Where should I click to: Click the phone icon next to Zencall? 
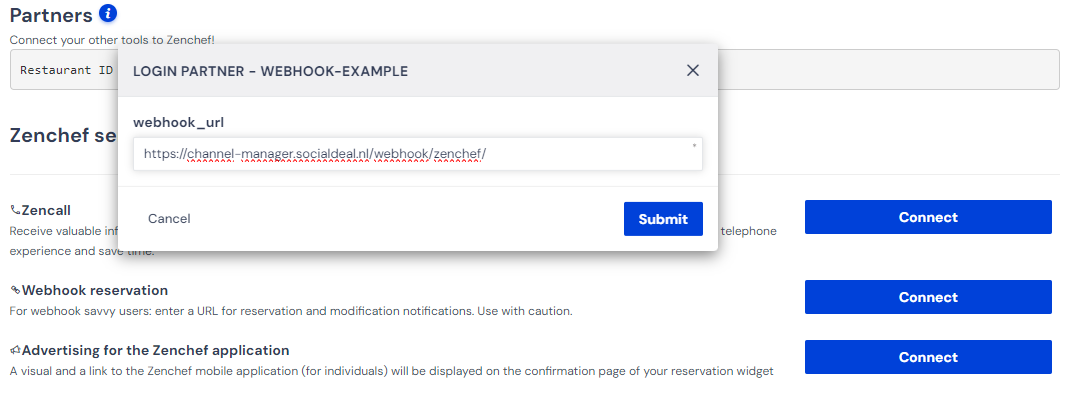pos(15,210)
